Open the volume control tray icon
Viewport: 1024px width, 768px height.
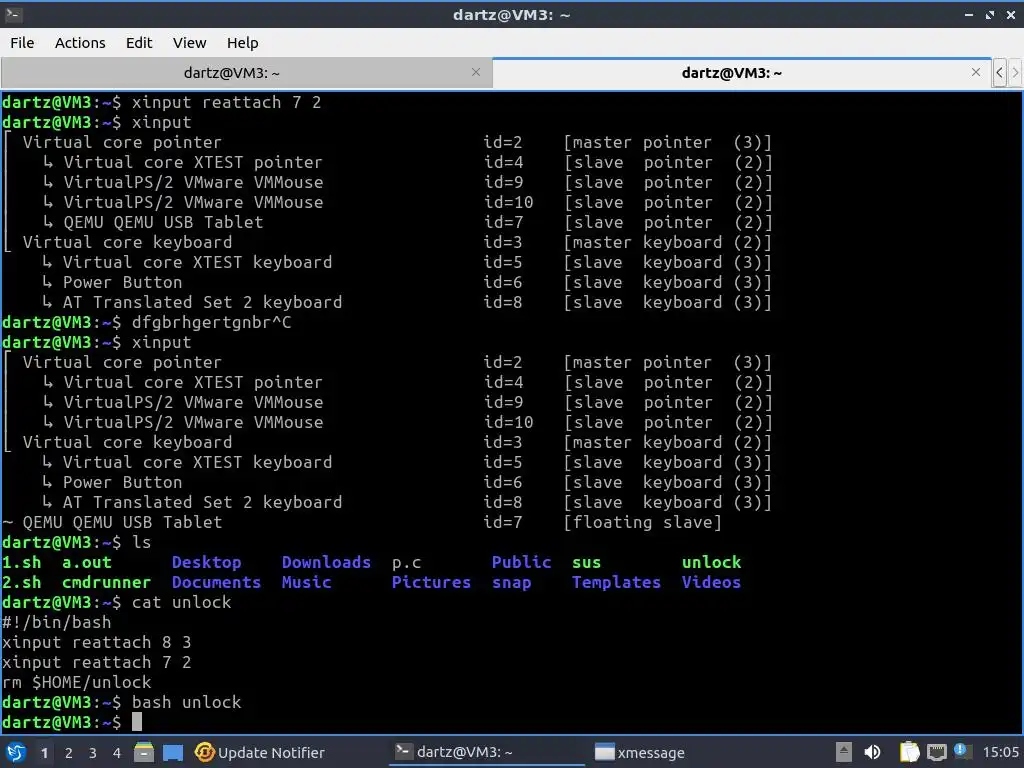coord(872,752)
